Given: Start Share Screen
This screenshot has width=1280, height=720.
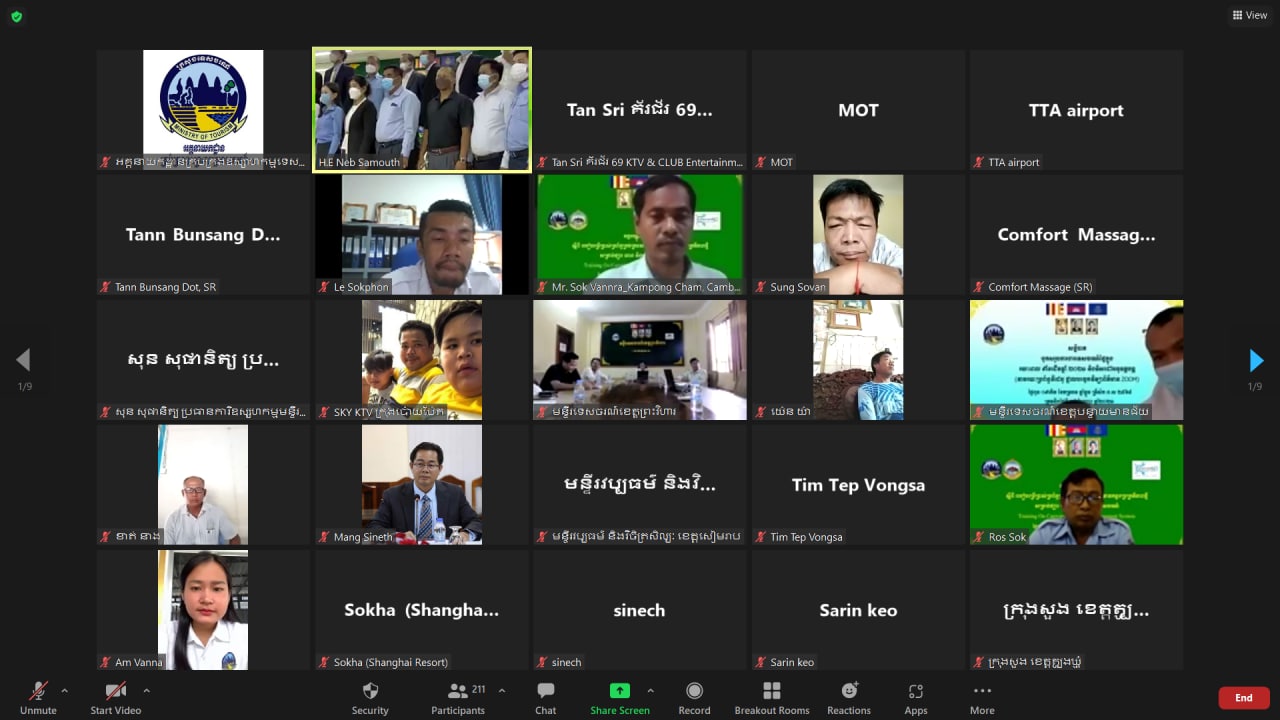Looking at the screenshot, I should pyautogui.click(x=619, y=691).
